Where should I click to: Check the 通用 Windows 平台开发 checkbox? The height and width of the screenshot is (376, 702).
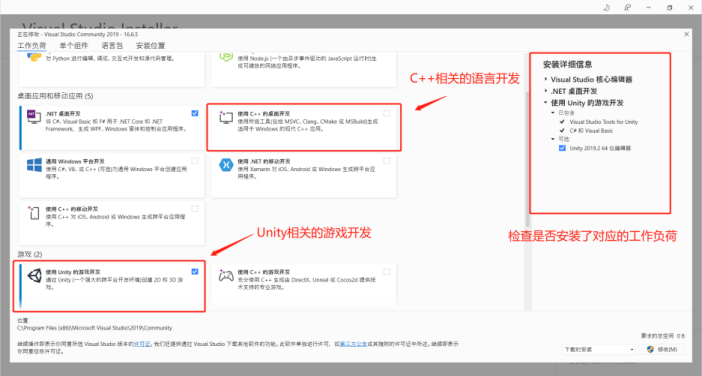click(x=195, y=161)
